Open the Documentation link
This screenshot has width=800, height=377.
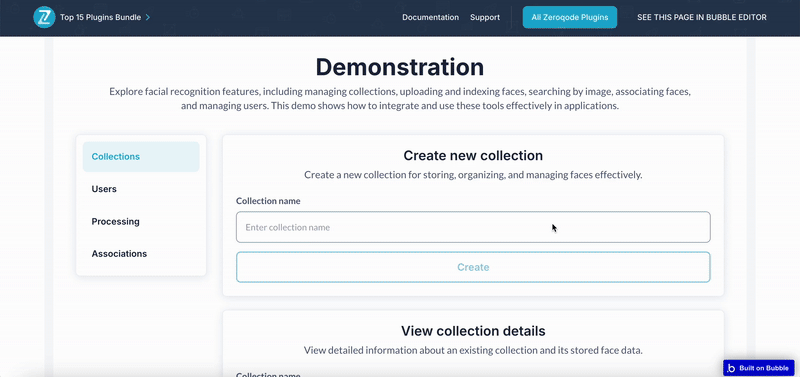pyautogui.click(x=430, y=17)
